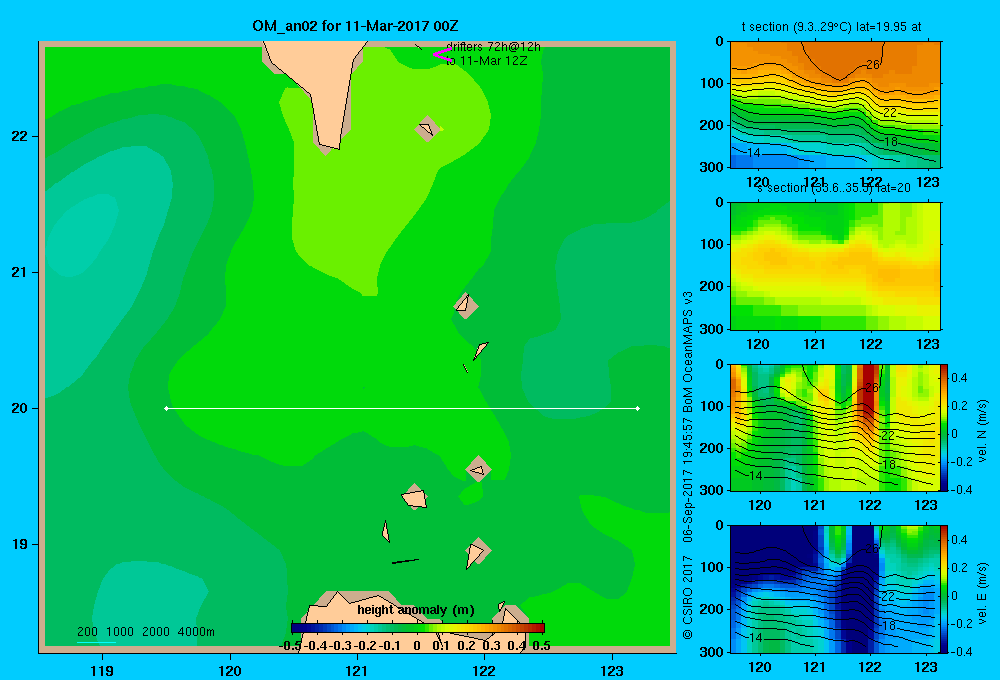Screen dimensions: 1000x680
Task: Click the '0.4' tick on the vel. N scale
Action: pyautogui.click(x=959, y=378)
